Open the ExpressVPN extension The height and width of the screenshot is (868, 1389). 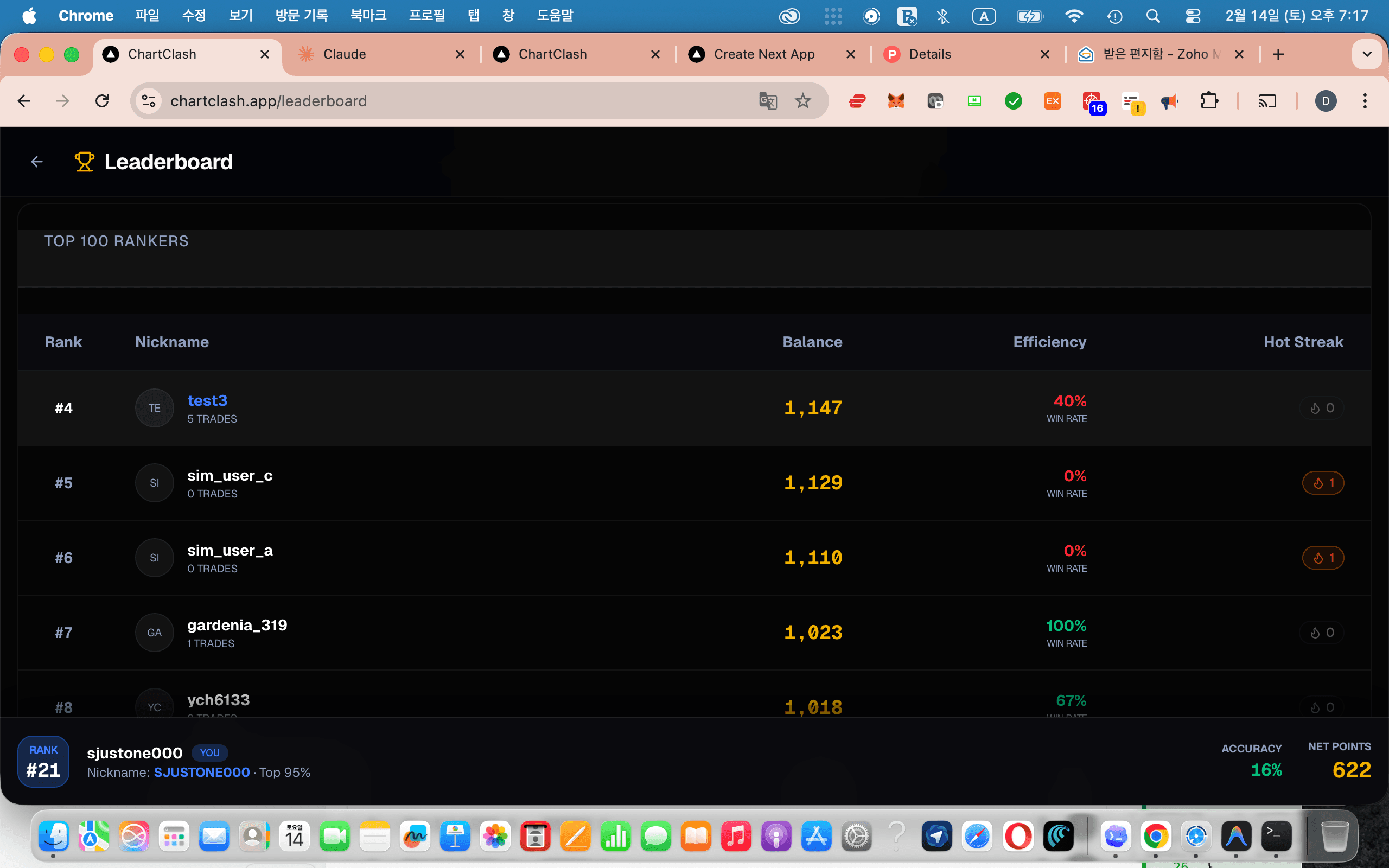tap(856, 101)
